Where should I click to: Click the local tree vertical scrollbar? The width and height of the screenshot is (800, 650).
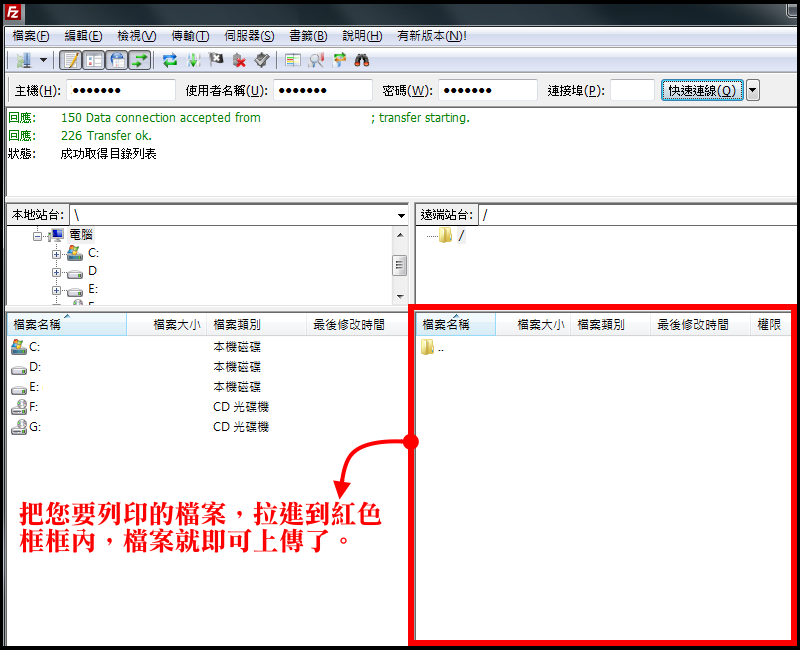[x=399, y=265]
